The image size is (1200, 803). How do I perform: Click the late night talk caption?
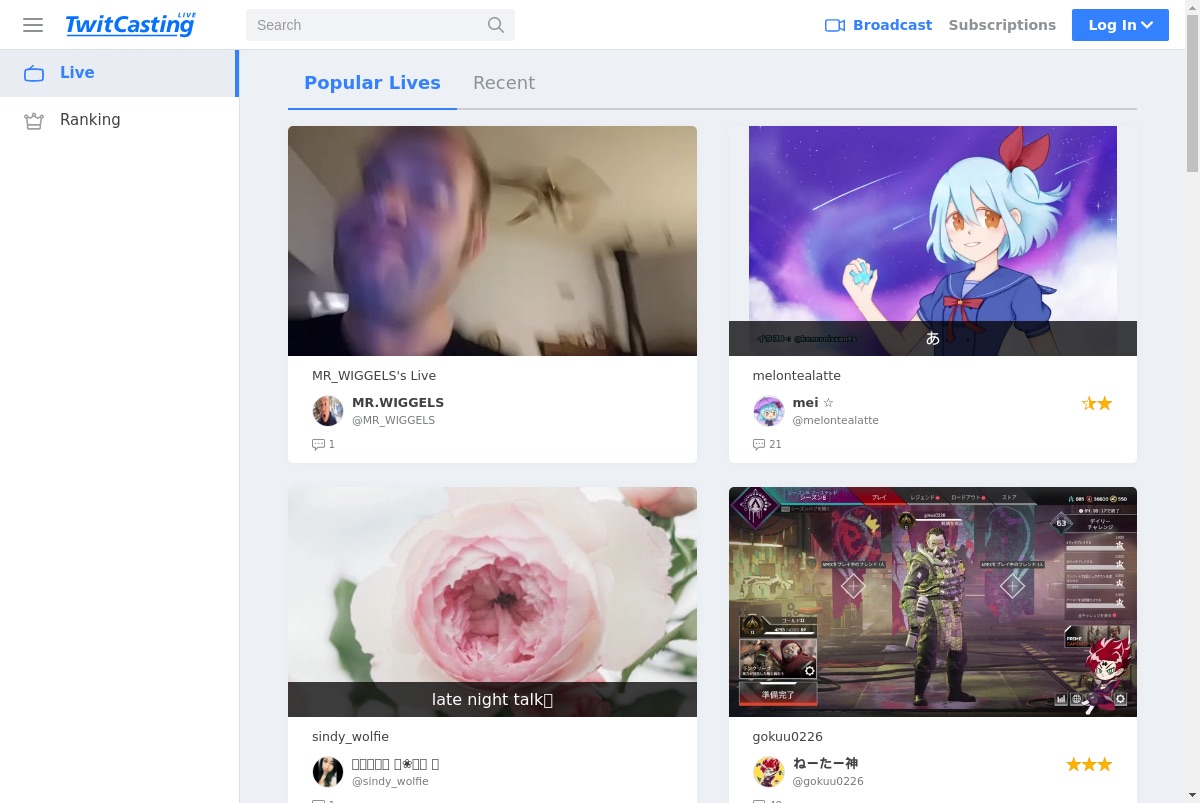492,700
